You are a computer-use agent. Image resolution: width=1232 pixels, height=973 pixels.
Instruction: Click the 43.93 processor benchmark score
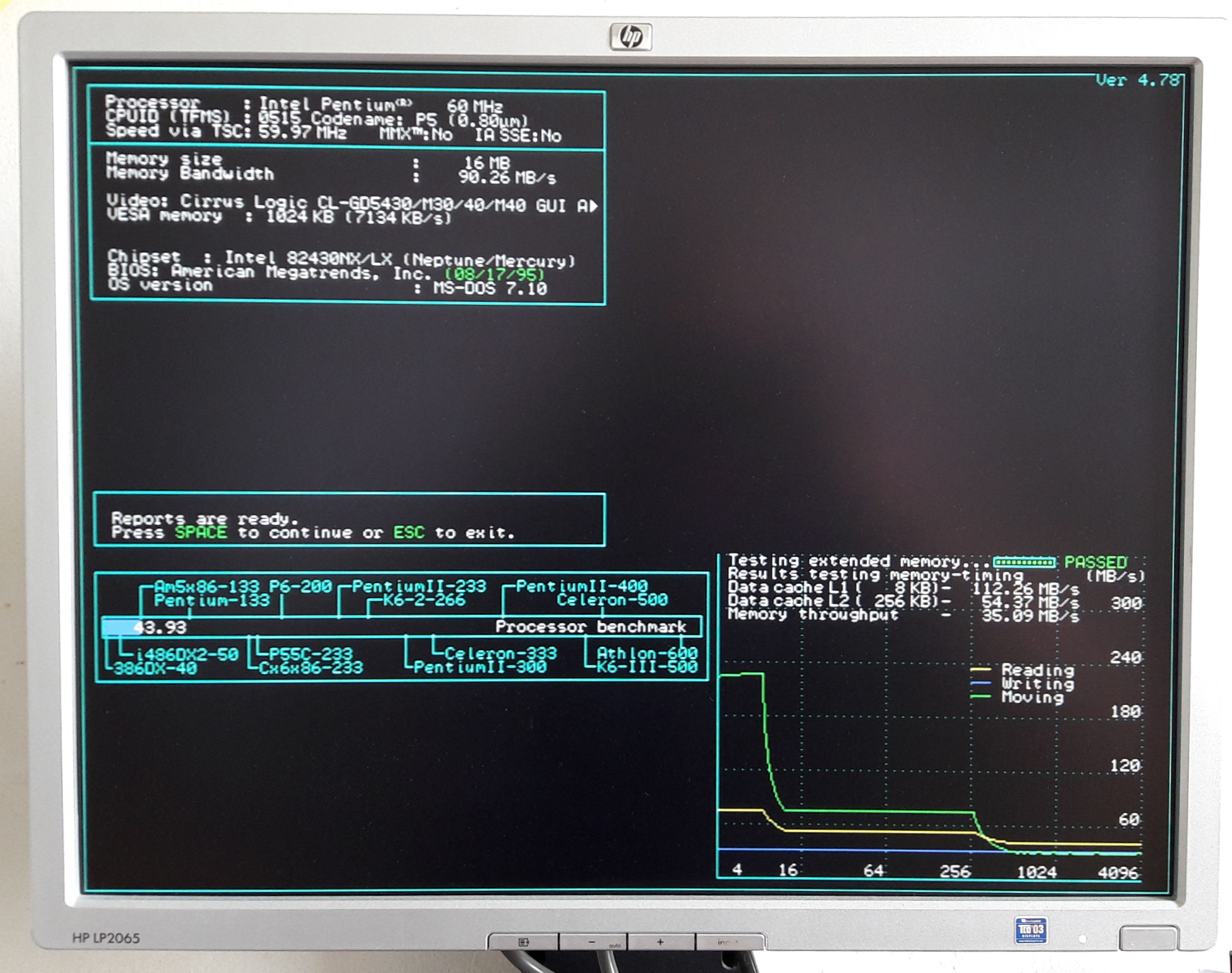pos(160,628)
